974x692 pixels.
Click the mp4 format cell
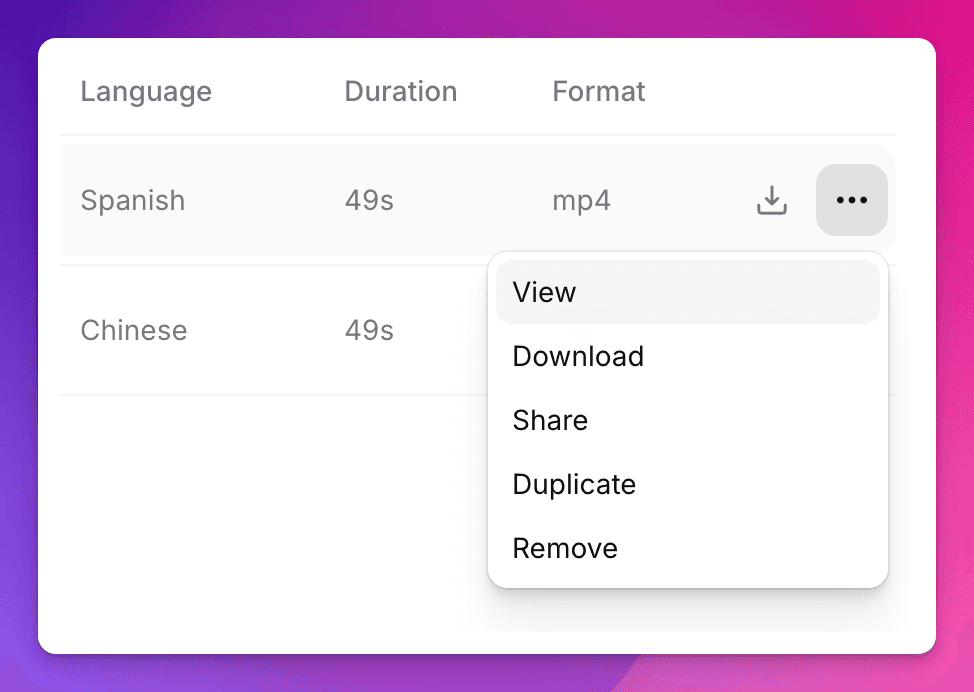[x=581, y=201]
